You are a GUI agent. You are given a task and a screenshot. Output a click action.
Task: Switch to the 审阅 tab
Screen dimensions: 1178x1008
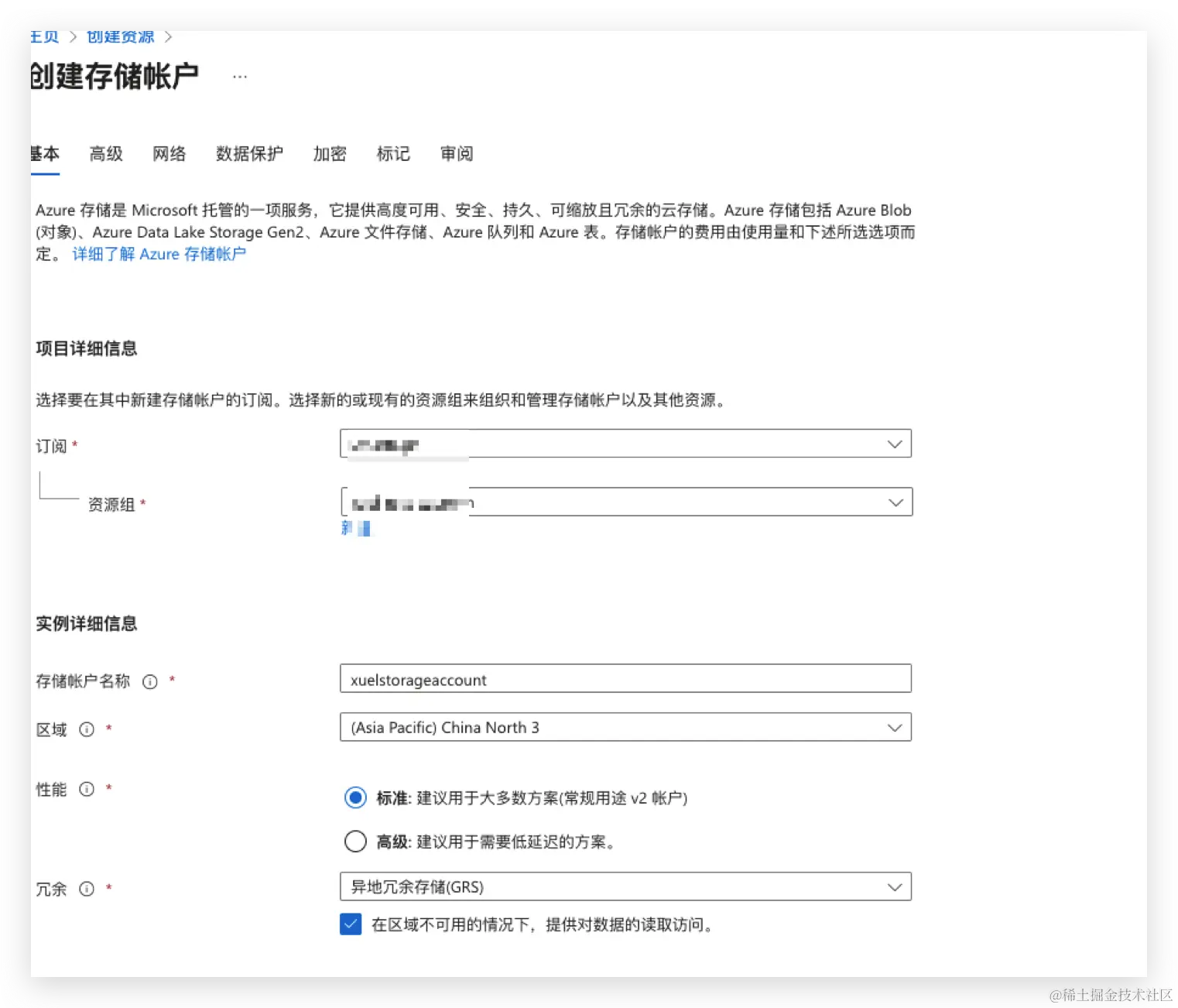click(457, 153)
